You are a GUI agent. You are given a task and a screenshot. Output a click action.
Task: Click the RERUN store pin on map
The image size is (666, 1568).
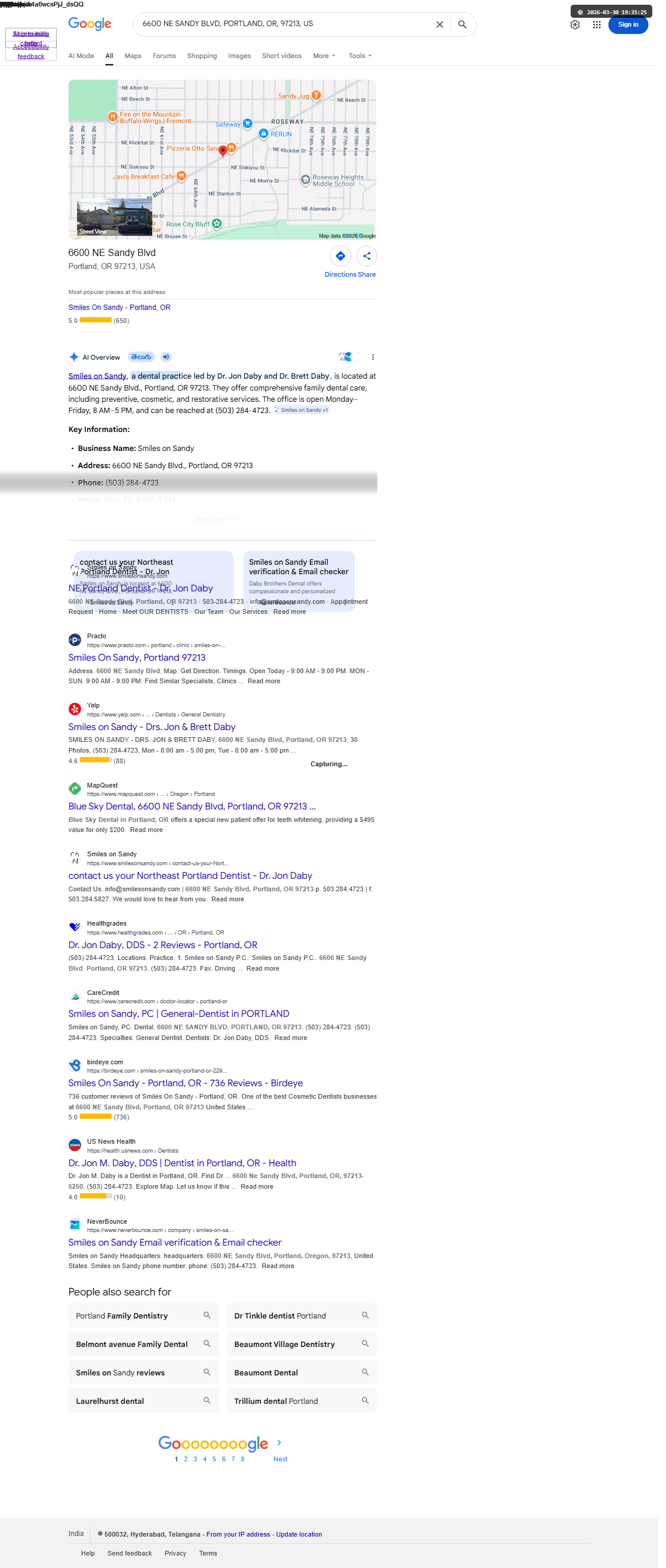pos(263,133)
